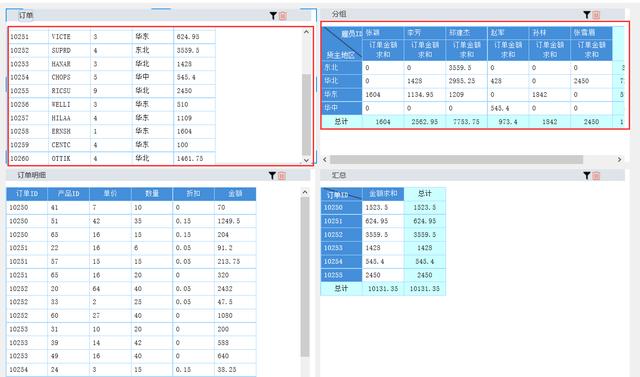Viewport: 640px width, 377px height.
Task: Click the down arrow of the 订单 table scrollbar
Action: (x=307, y=160)
